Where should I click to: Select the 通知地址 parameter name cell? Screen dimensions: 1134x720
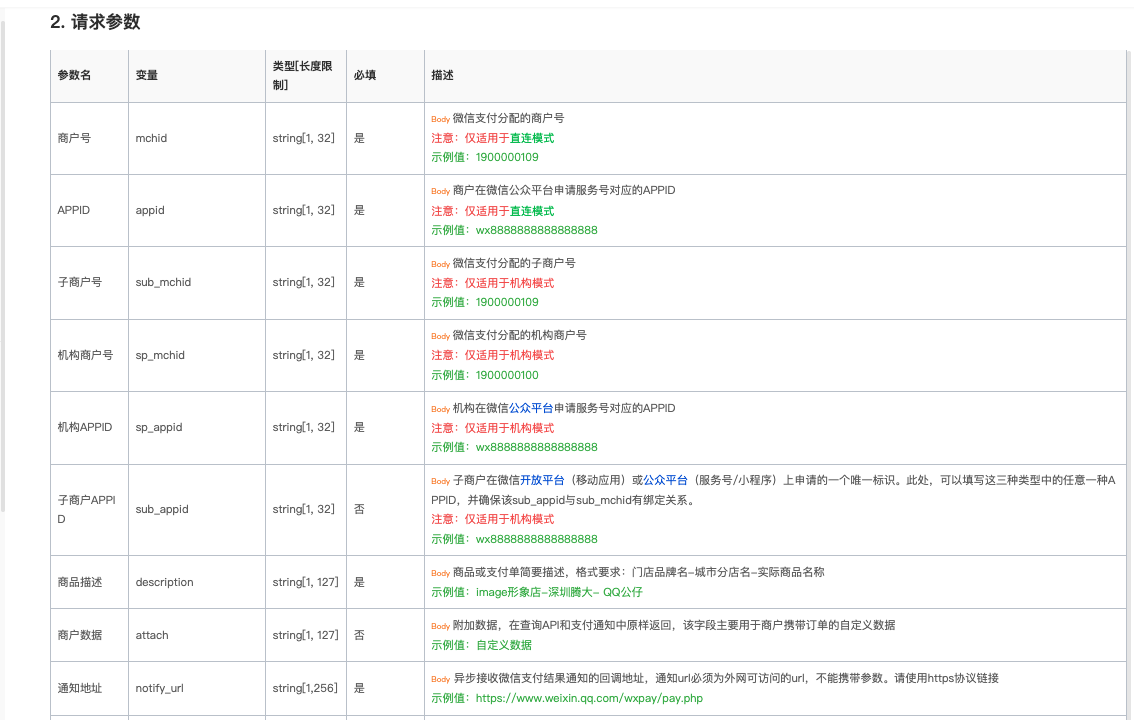(x=90, y=688)
